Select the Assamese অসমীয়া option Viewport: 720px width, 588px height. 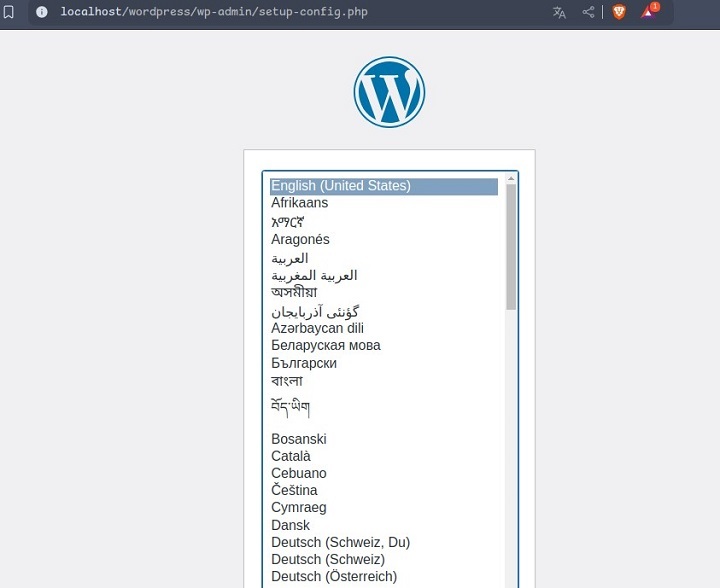pyautogui.click(x=384, y=292)
